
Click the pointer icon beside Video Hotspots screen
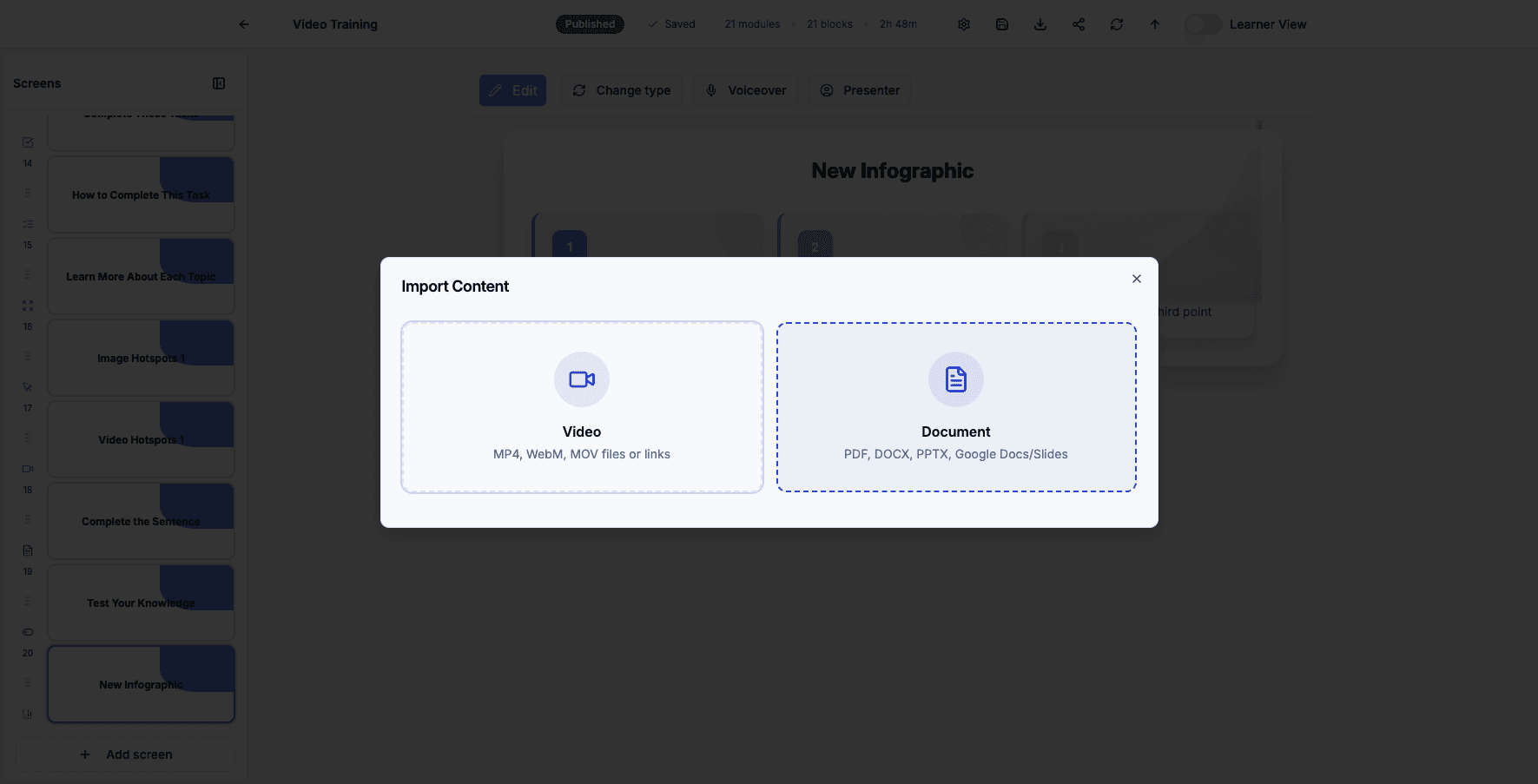click(27, 386)
